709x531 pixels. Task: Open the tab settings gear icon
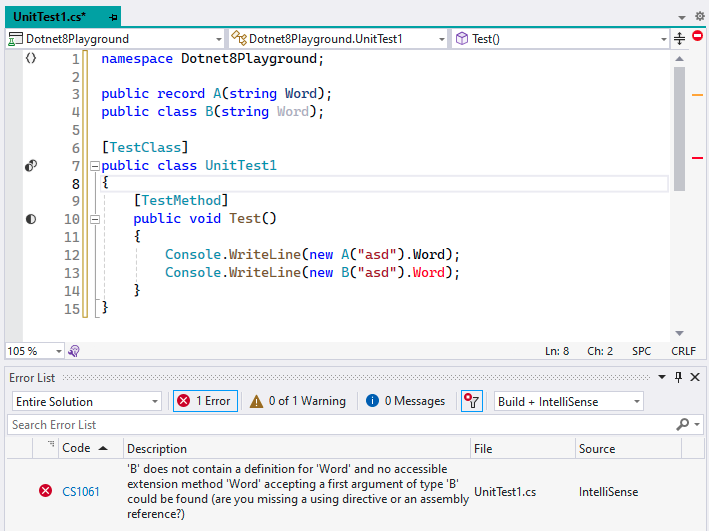coord(700,16)
